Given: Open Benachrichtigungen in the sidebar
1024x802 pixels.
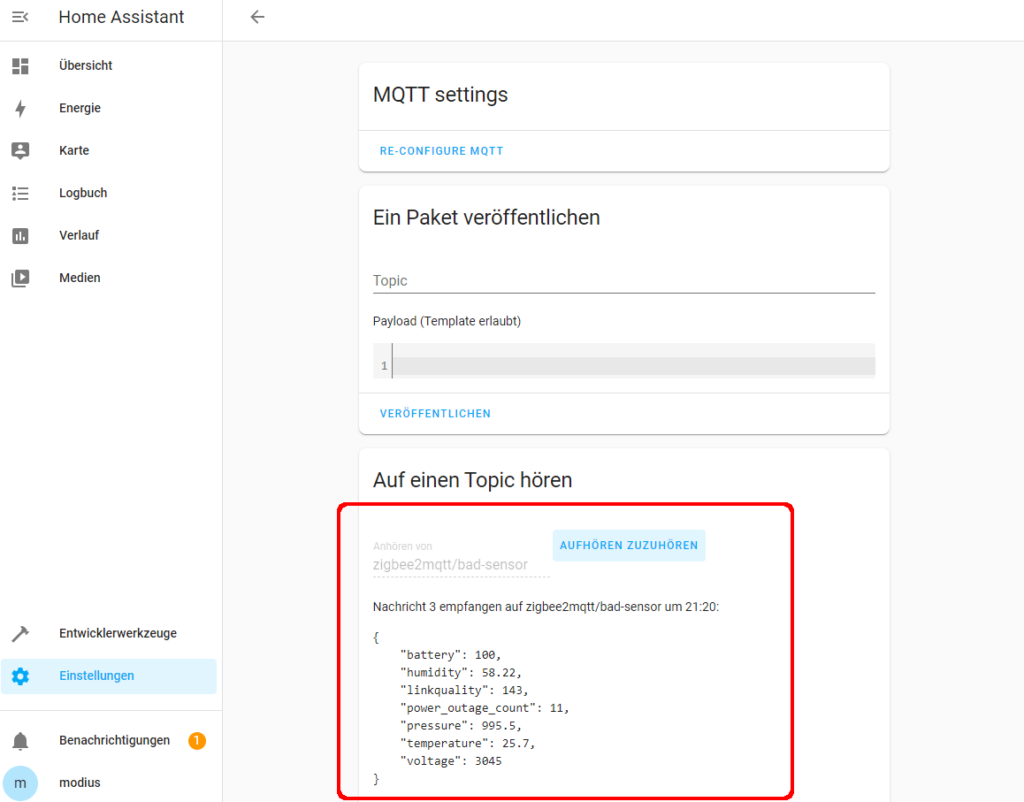Looking at the screenshot, I should point(108,741).
